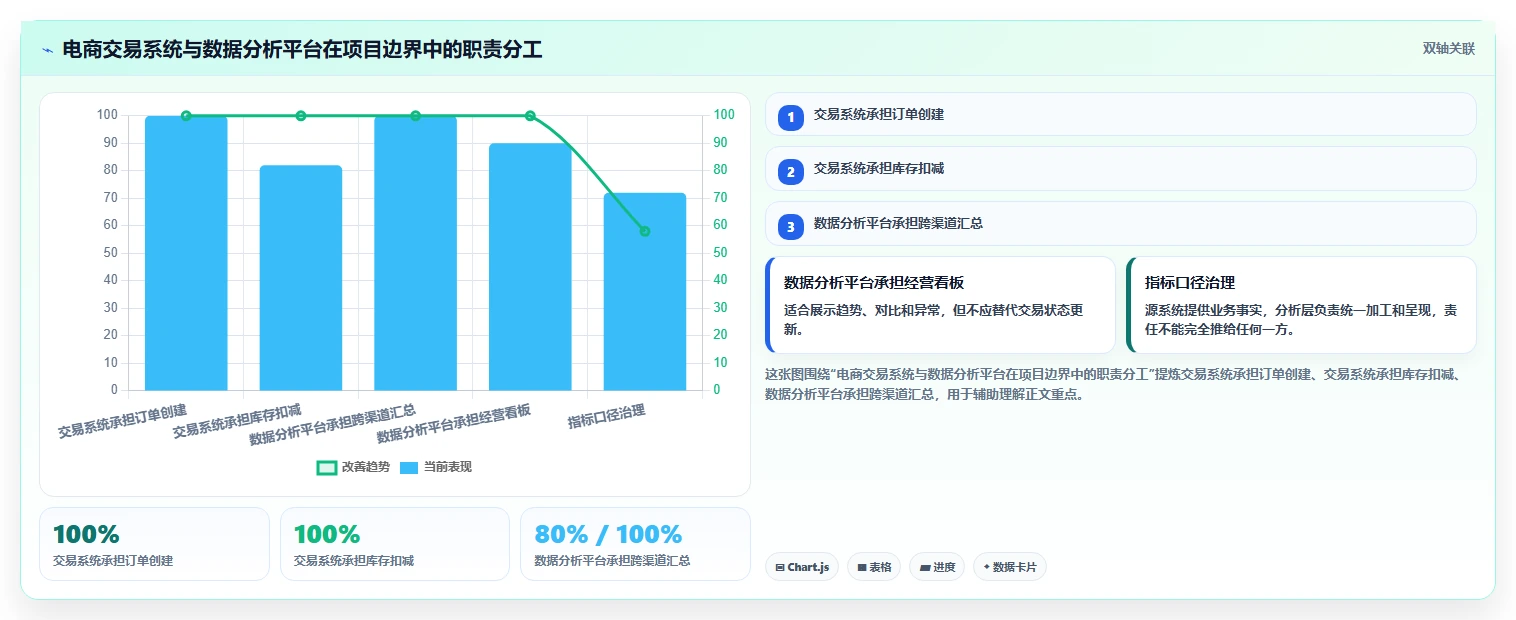
Task: Click the 双轴关联 label in the header
Action: pyautogui.click(x=1449, y=49)
